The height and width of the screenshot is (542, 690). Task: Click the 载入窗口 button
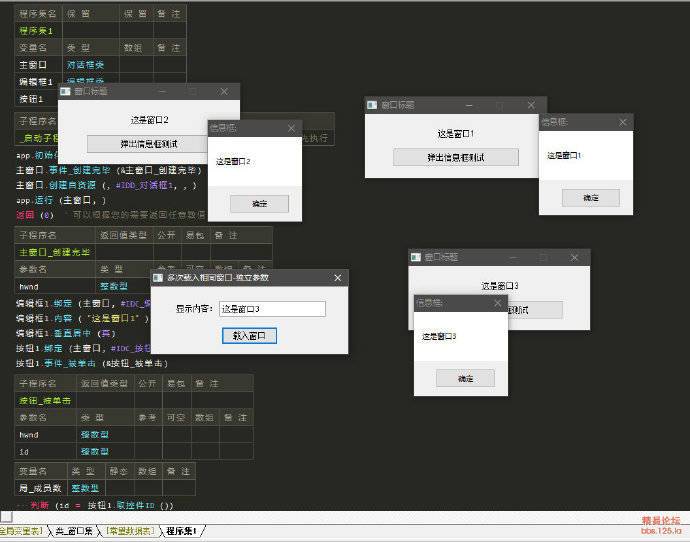tap(249, 336)
